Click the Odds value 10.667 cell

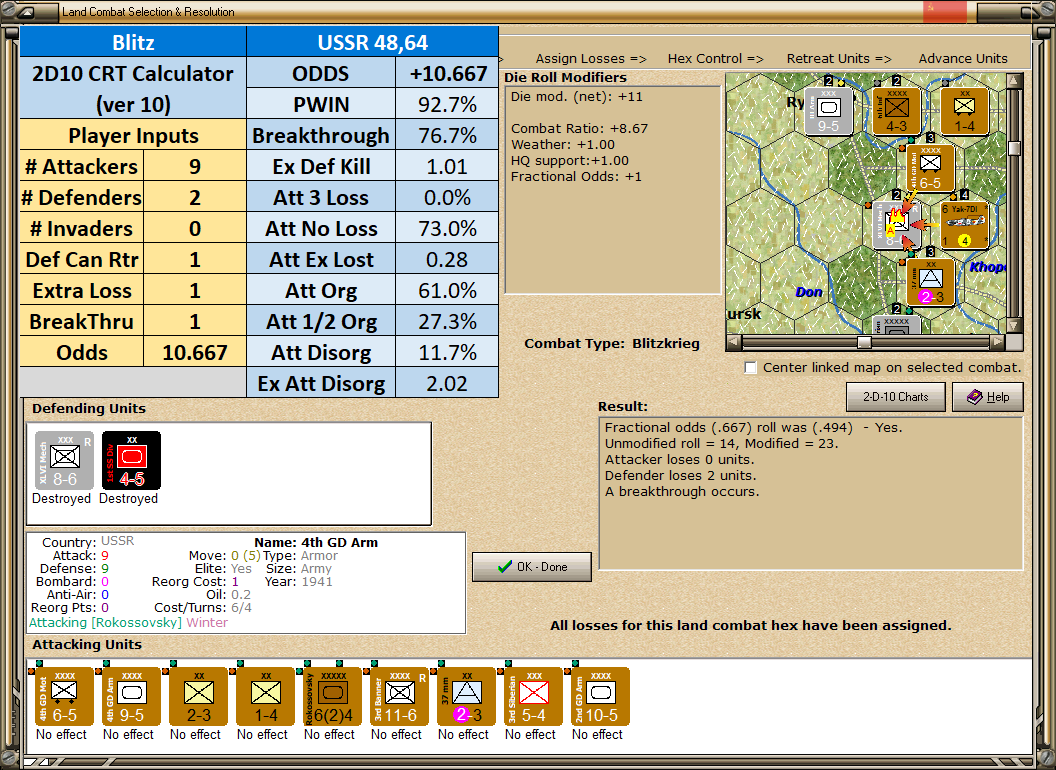pyautogui.click(x=195, y=352)
